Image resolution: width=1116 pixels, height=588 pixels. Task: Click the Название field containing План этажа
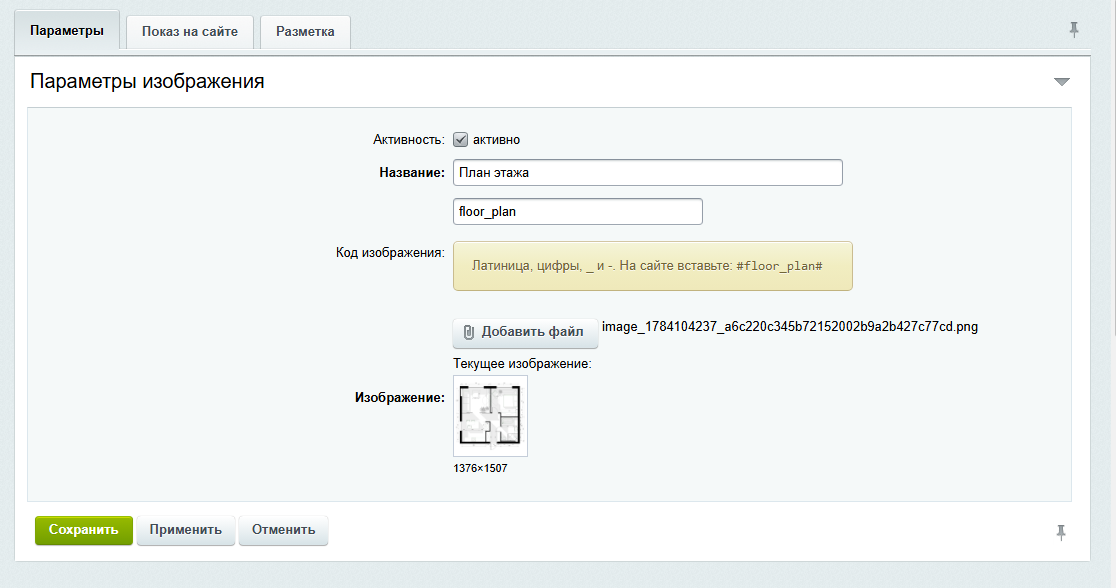(x=648, y=172)
